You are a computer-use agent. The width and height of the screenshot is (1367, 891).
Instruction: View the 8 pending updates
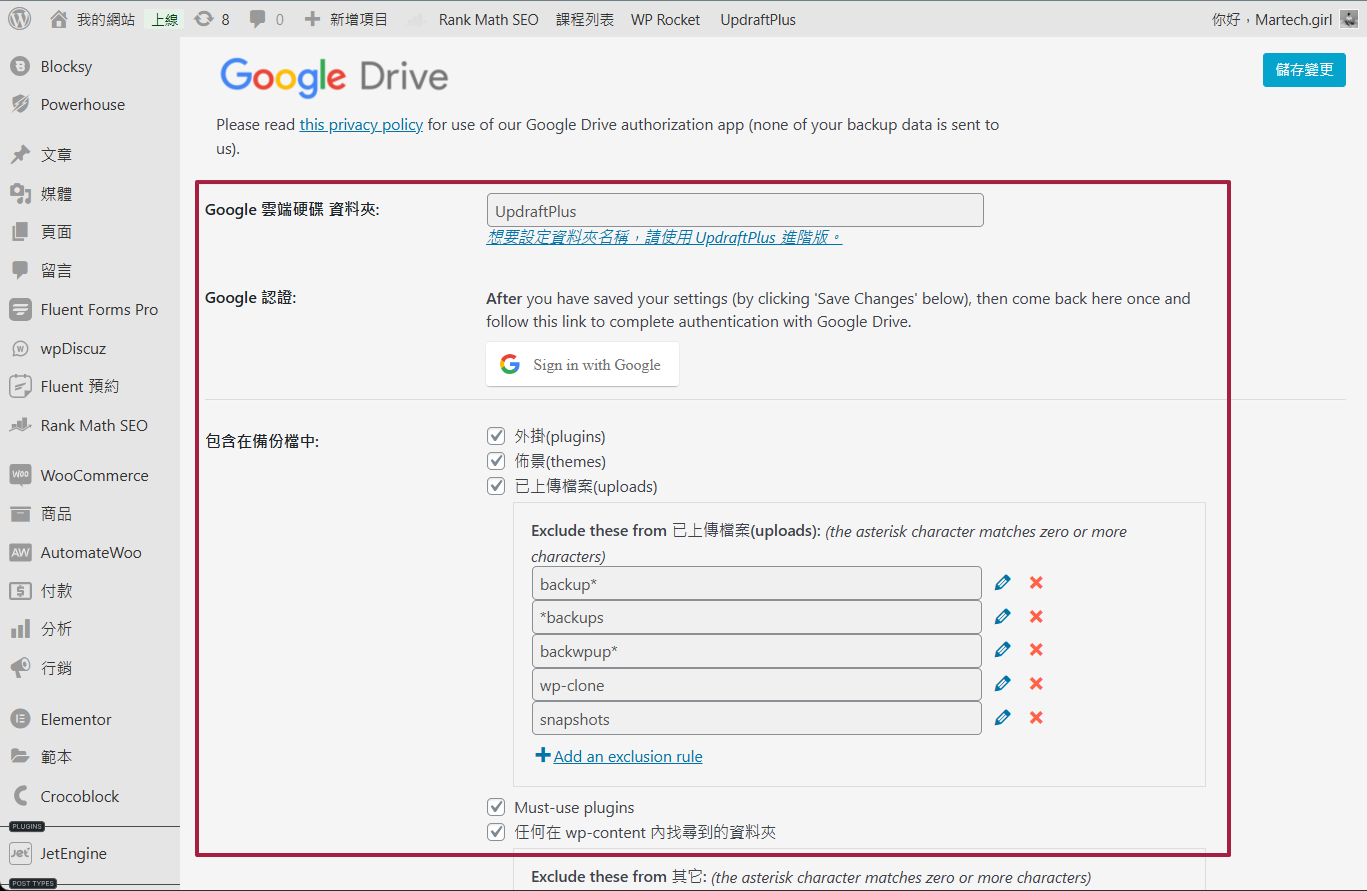[212, 18]
